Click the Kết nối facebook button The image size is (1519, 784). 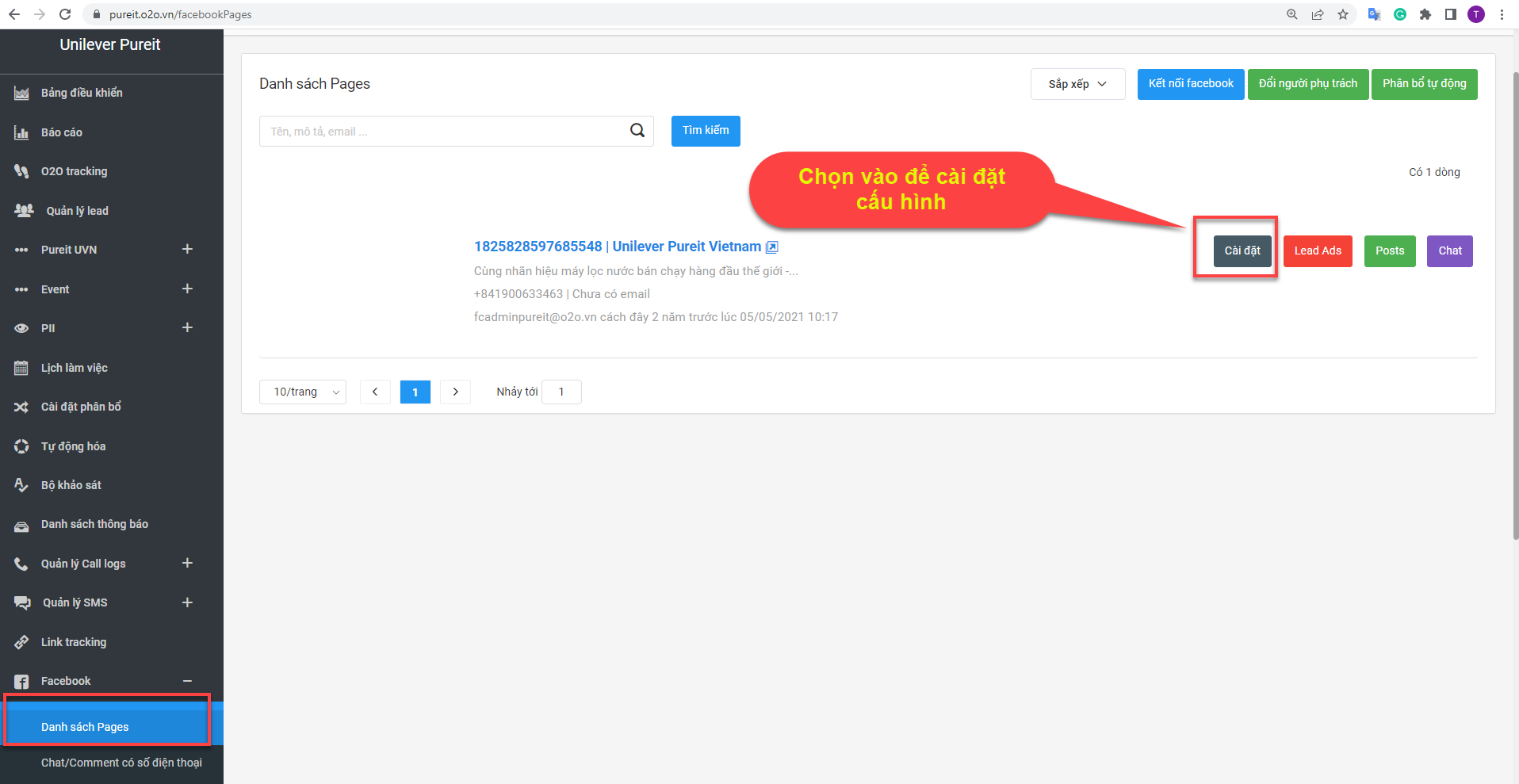(1191, 84)
